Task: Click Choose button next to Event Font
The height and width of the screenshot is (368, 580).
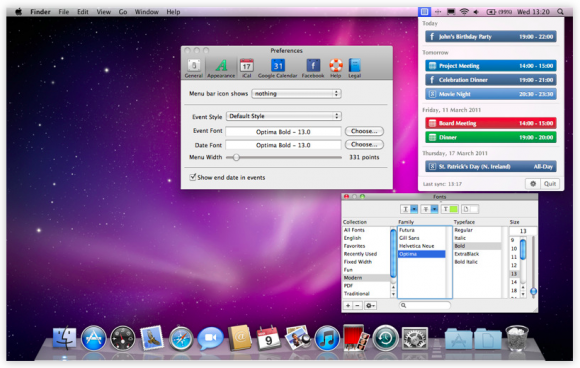Action: click(x=364, y=131)
